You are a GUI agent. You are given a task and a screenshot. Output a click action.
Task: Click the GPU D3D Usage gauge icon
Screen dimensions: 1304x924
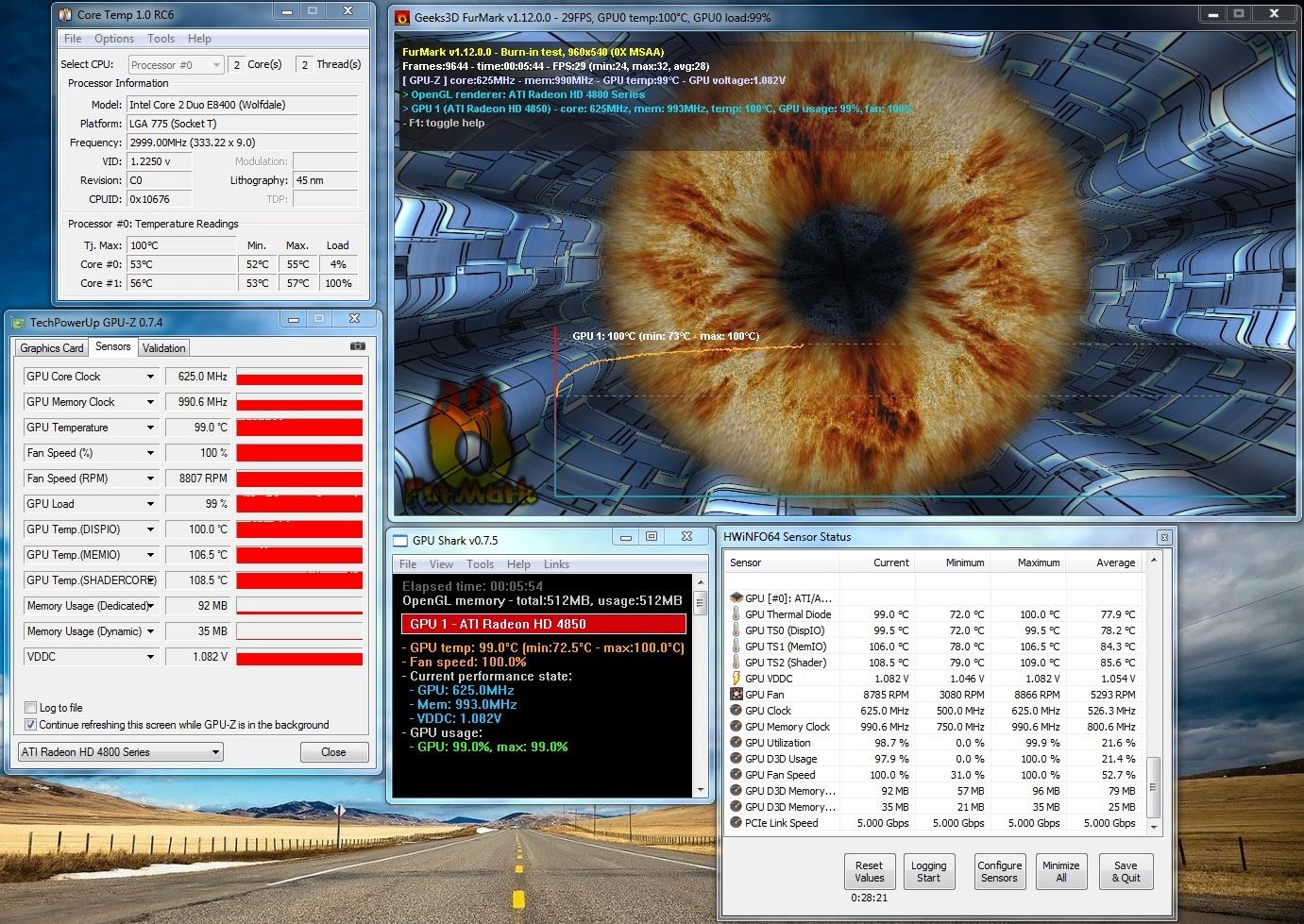[737, 758]
